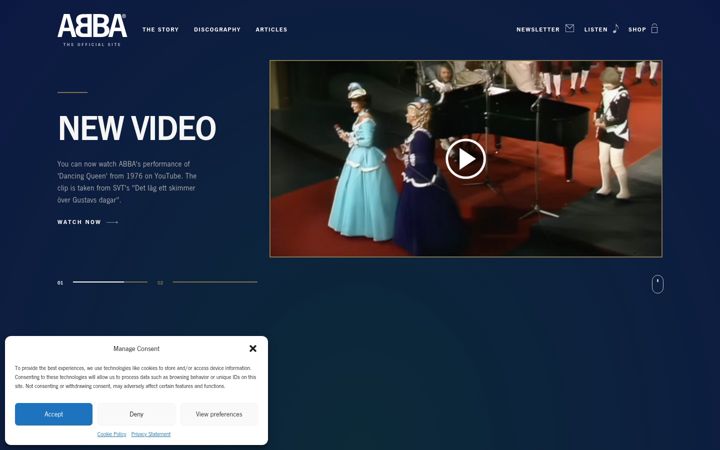Click the slide number 02 label
720x450 pixels.
[x=160, y=283]
